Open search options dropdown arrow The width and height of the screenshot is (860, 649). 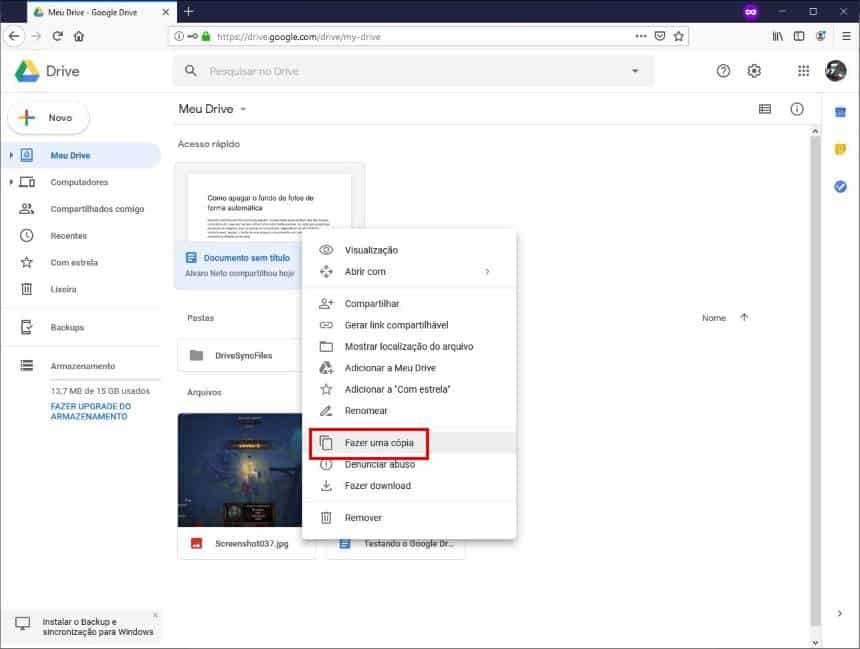pyautogui.click(x=635, y=71)
